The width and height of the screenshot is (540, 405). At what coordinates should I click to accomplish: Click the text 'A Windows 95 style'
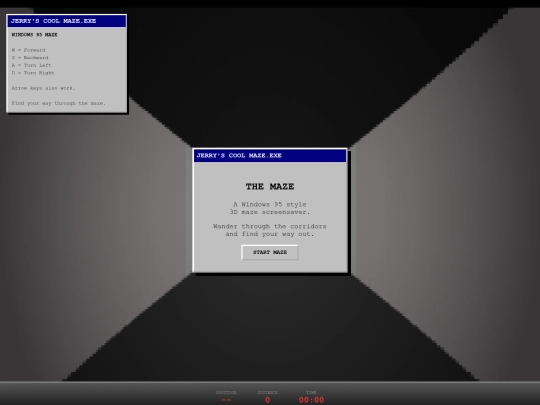(x=270, y=204)
